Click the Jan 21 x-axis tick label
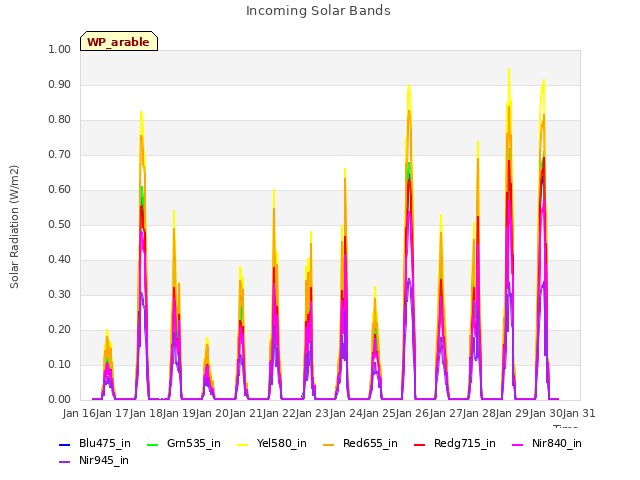Screen dimensions: 640x480 (x=246, y=413)
